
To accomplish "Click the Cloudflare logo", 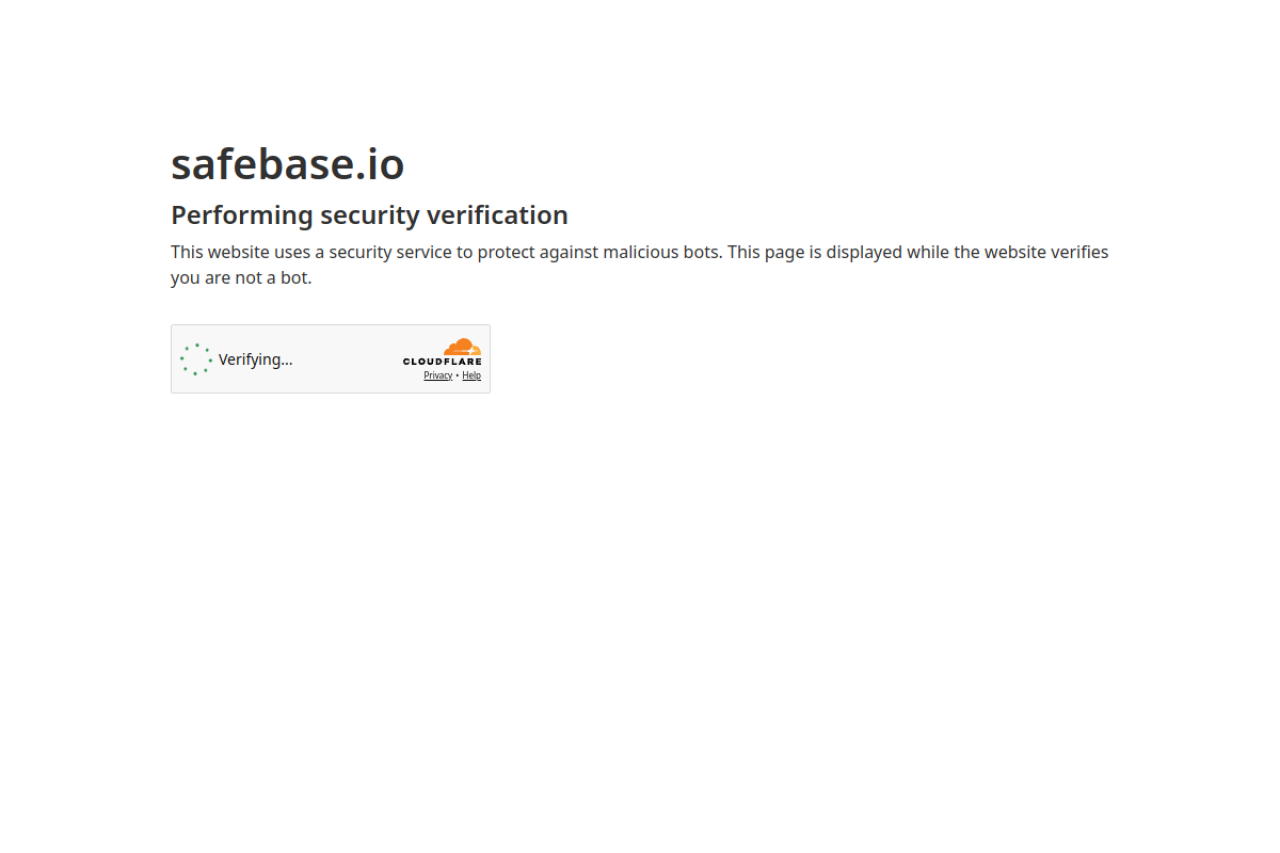I will tap(442, 352).
